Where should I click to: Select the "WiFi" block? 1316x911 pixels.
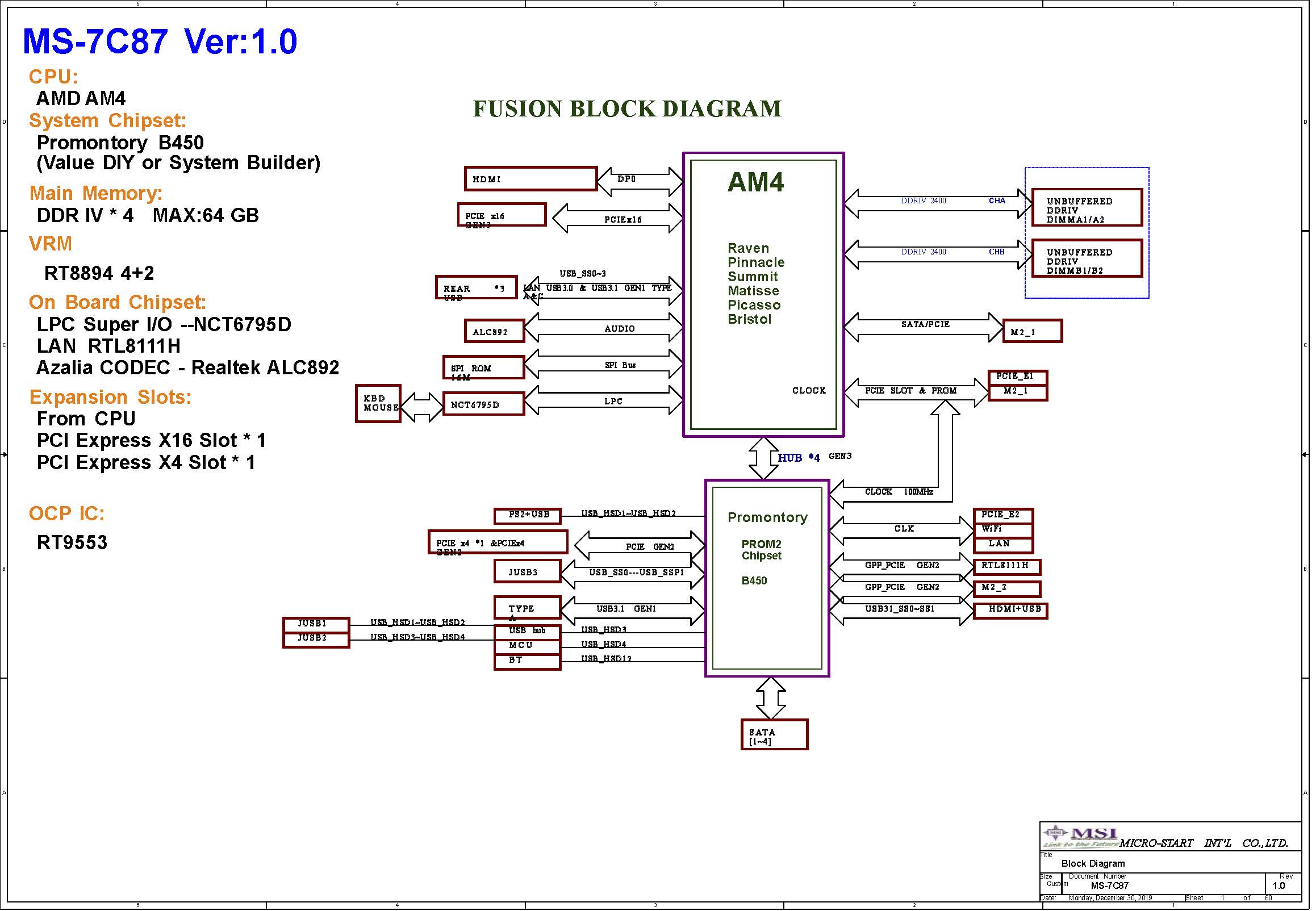point(1003,530)
